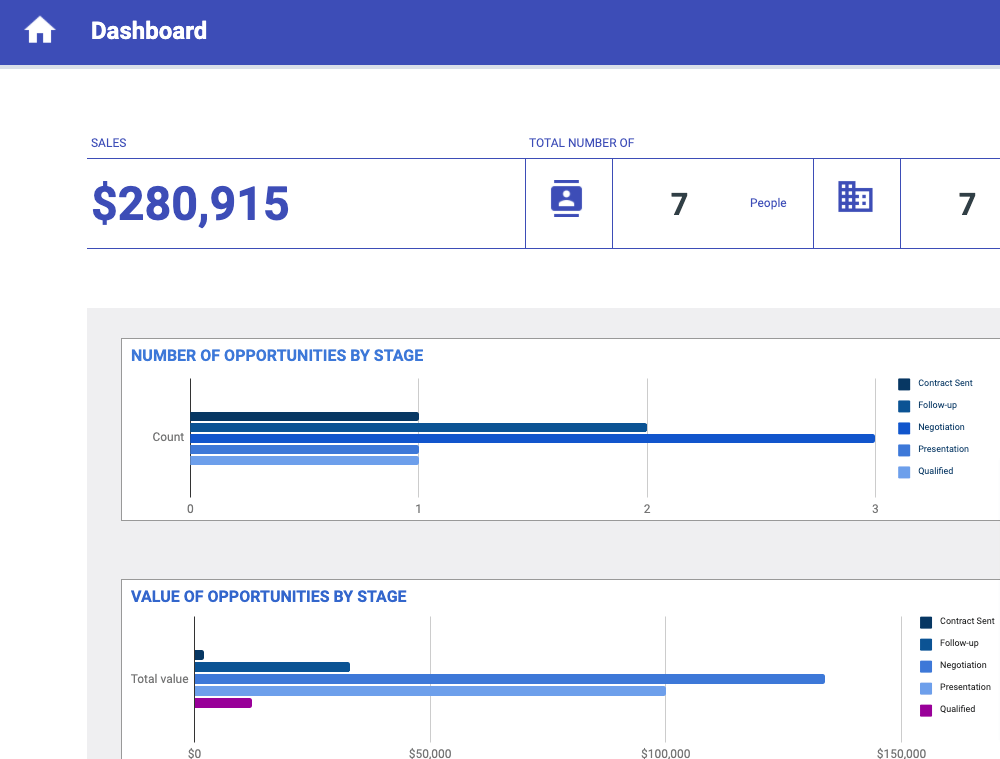This screenshot has height=759, width=1000.
Task: Click purple Qualified swatch in value chart legend
Action: point(926,710)
